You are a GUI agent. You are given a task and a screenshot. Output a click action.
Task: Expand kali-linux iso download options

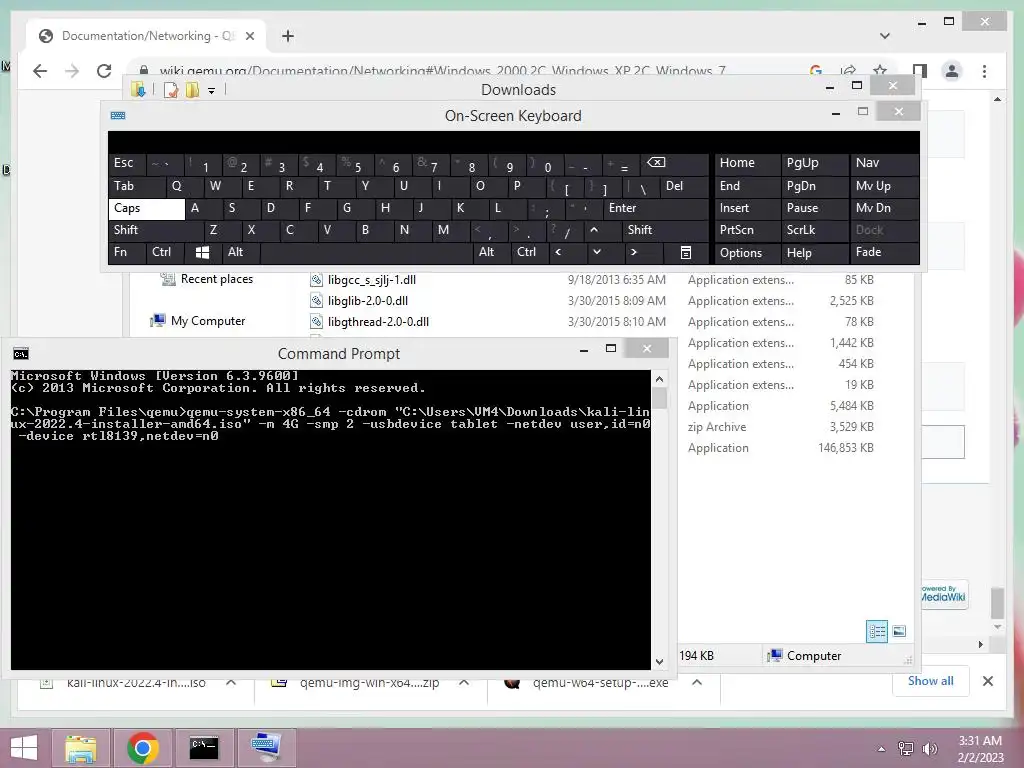point(231,682)
